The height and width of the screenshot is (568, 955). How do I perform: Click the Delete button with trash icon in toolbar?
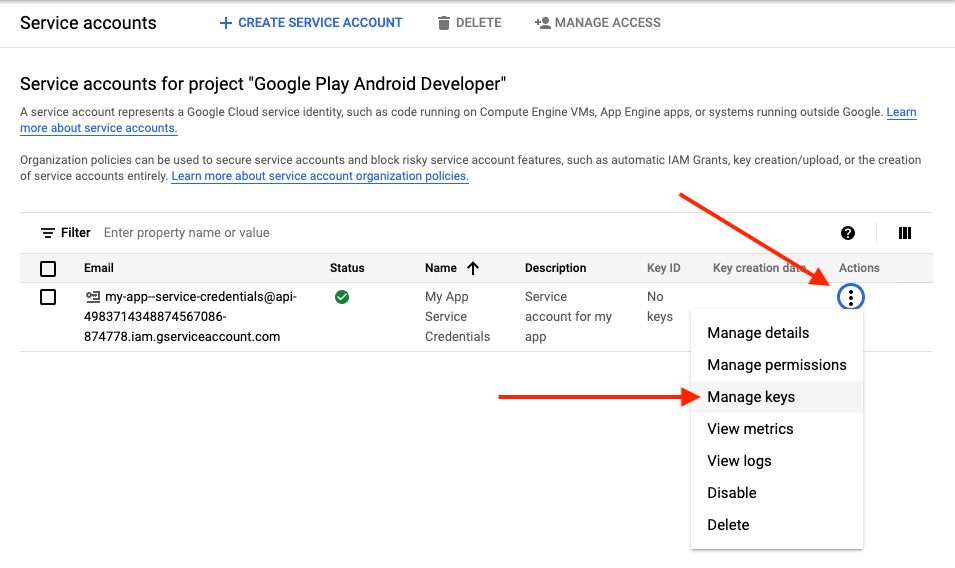(470, 23)
